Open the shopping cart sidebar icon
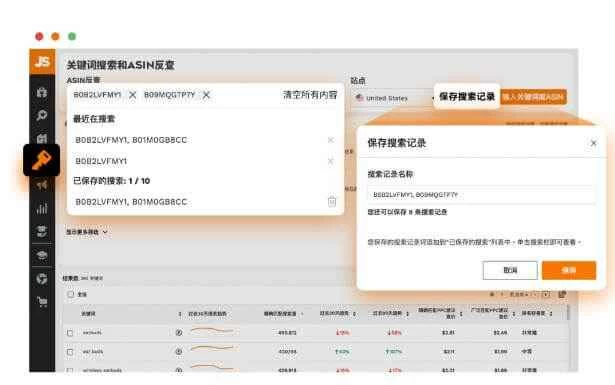The image size is (615, 385). 42,301
